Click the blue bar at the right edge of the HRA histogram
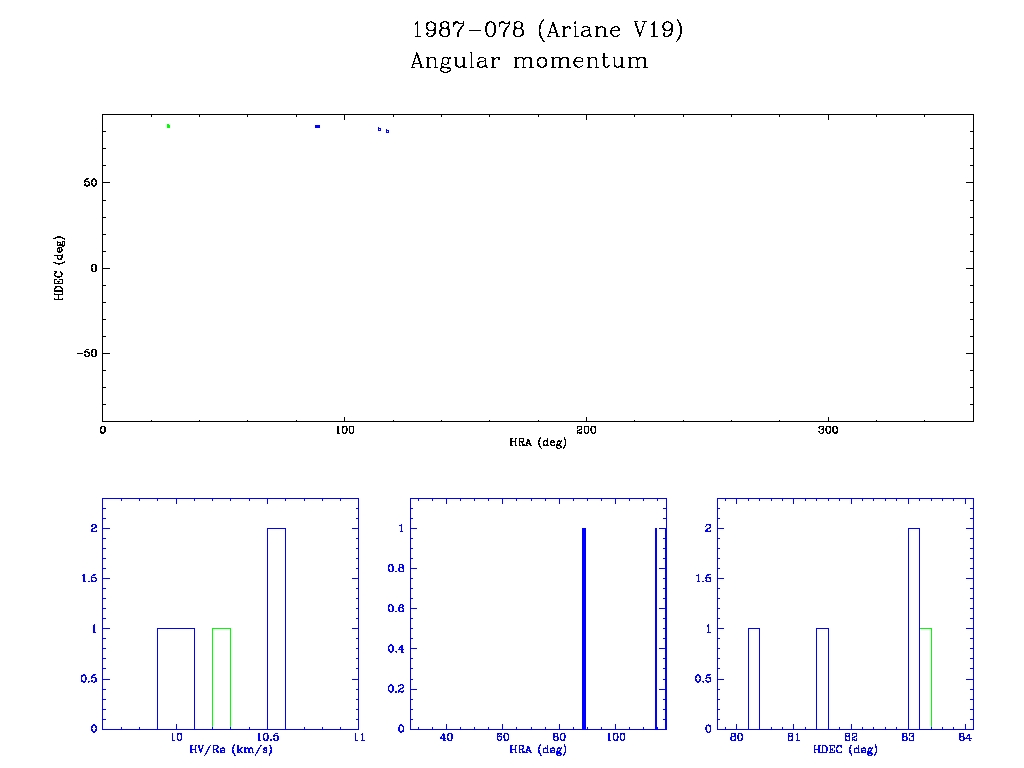The height and width of the screenshot is (768, 1024). [x=656, y=628]
